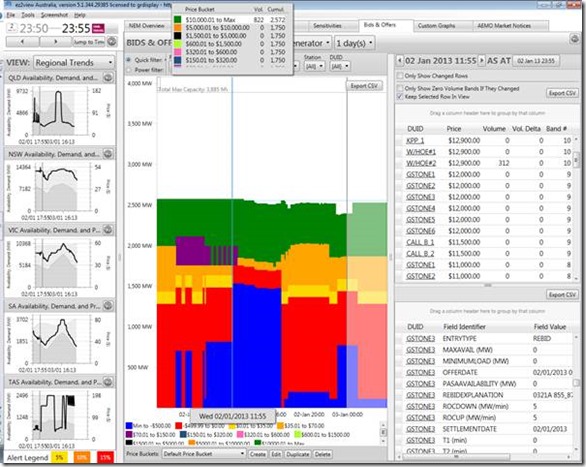This screenshot has height=467, width=586.
Task: Select the Quick filter radio button
Action: tap(129, 60)
